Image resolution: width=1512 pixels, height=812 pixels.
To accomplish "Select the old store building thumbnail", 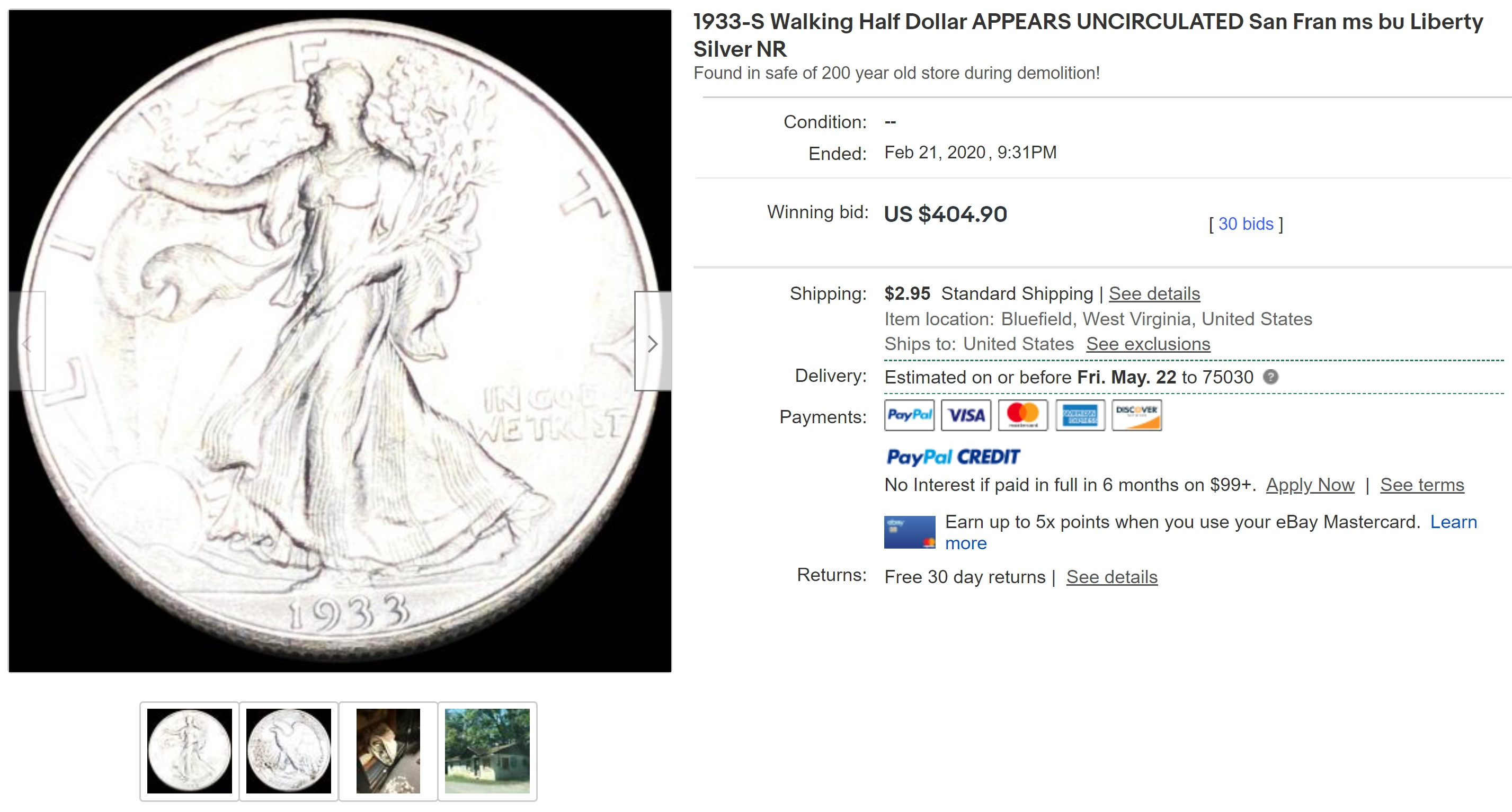I will pyautogui.click(x=487, y=751).
